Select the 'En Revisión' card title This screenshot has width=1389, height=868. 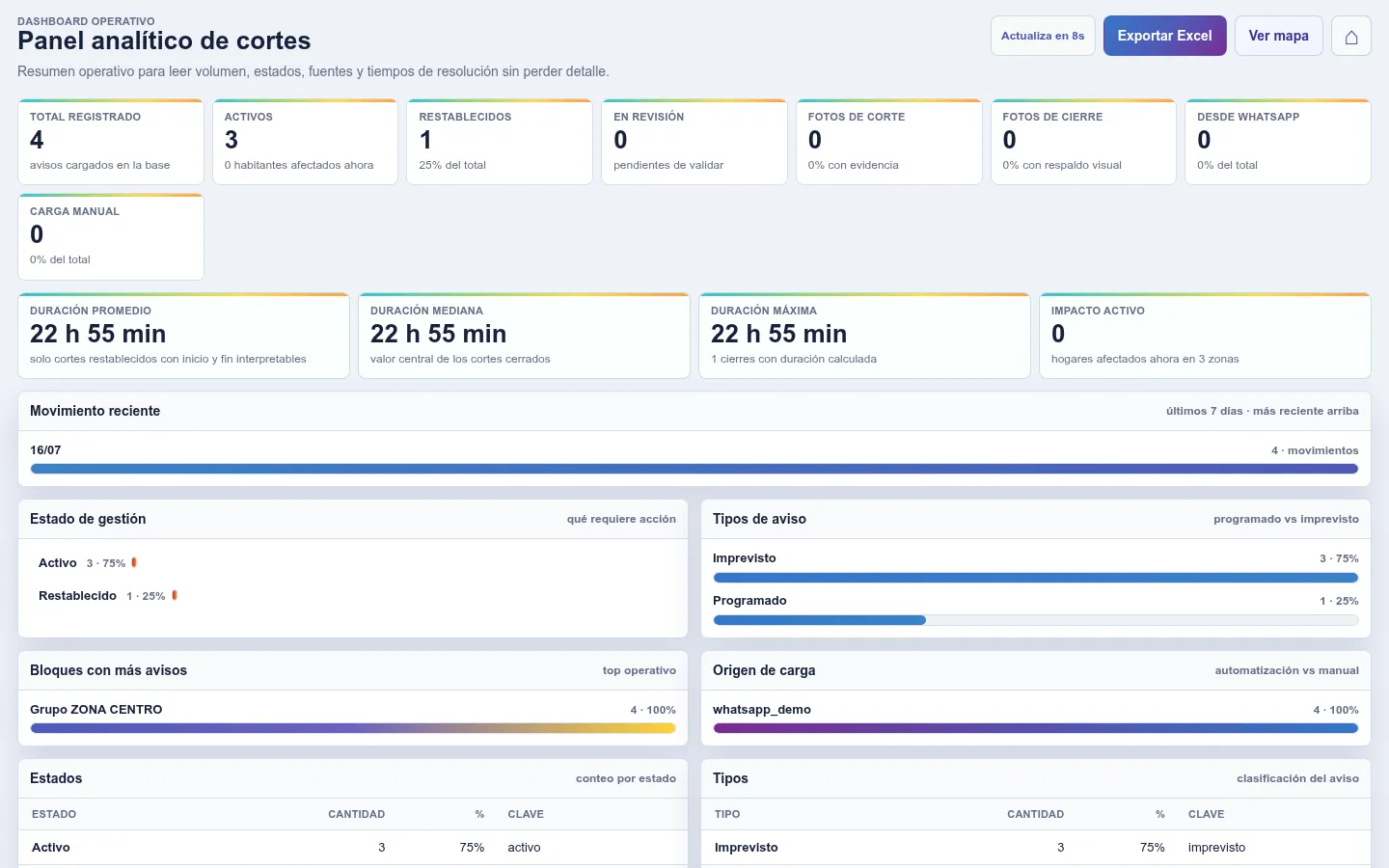click(x=648, y=117)
